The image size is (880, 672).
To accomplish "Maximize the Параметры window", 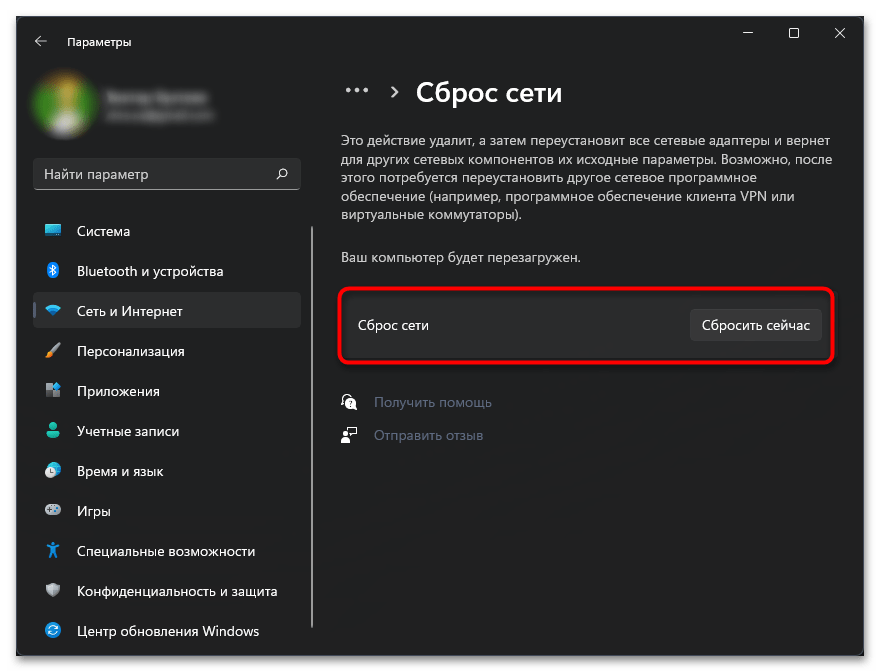I will tap(794, 33).
